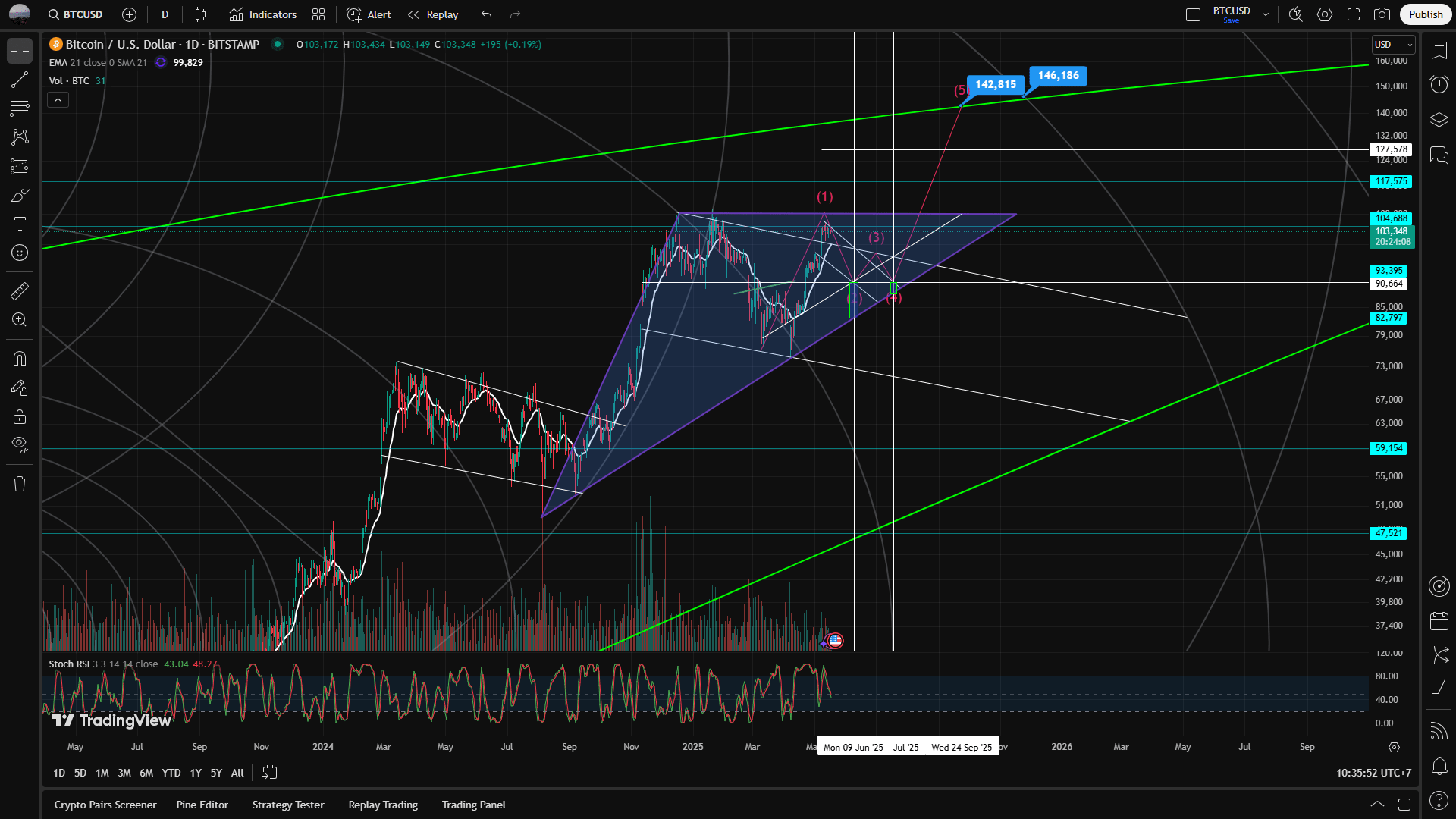Open the object tree layers panel
Image resolution: width=1456 pixels, height=819 pixels.
click(x=1439, y=120)
